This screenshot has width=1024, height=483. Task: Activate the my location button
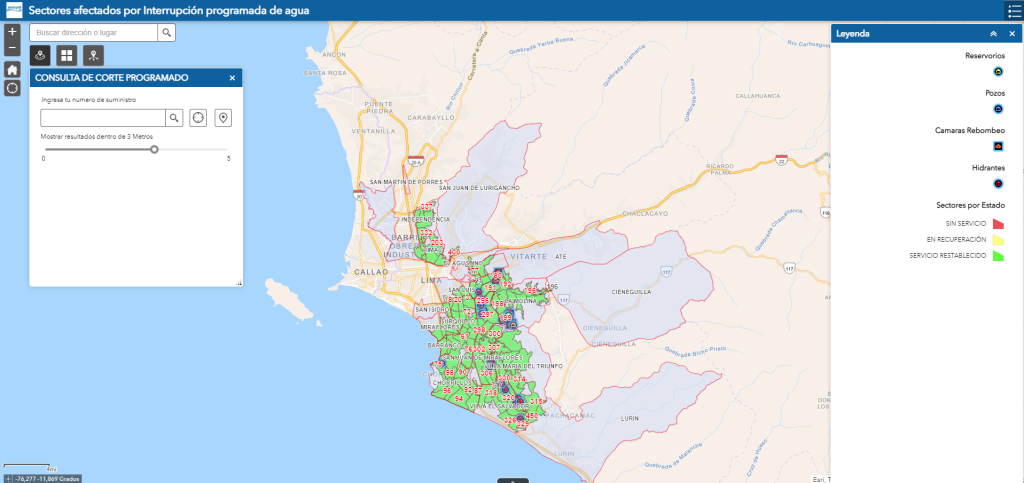pos(12,88)
